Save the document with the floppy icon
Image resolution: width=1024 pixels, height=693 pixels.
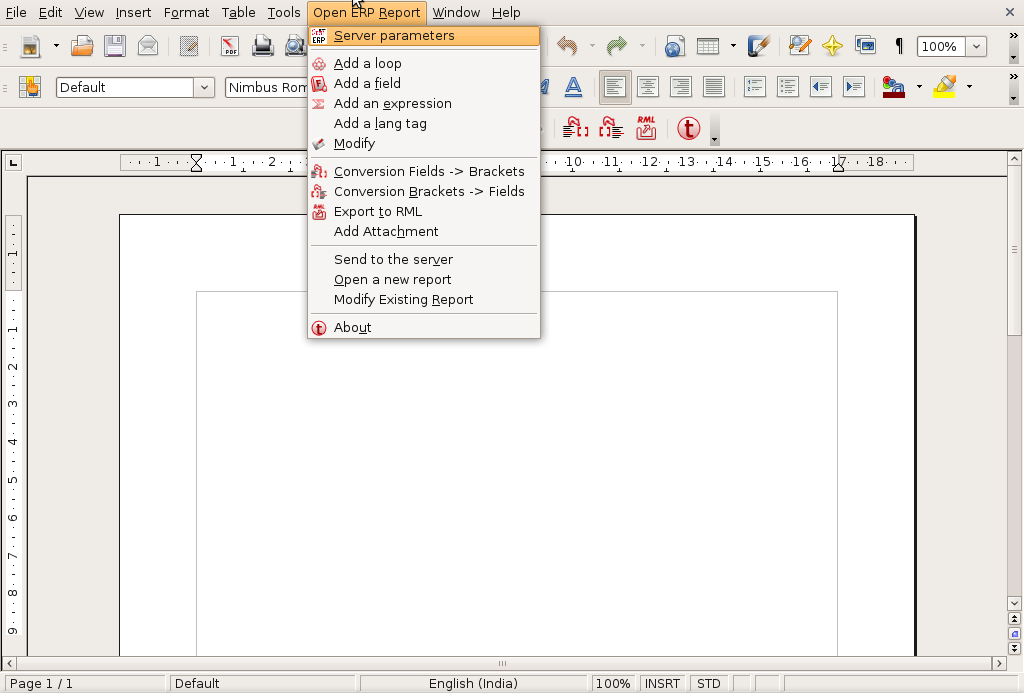tap(115, 46)
